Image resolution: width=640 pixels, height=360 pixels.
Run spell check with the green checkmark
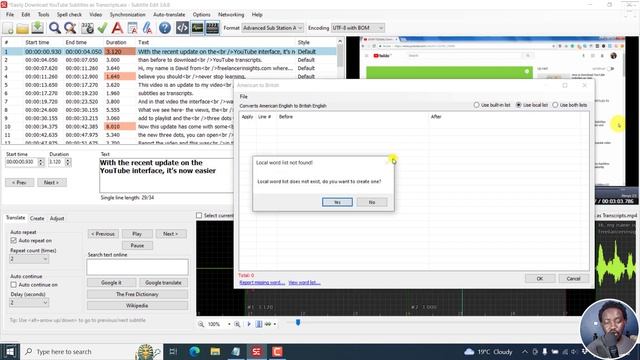[x=102, y=28]
